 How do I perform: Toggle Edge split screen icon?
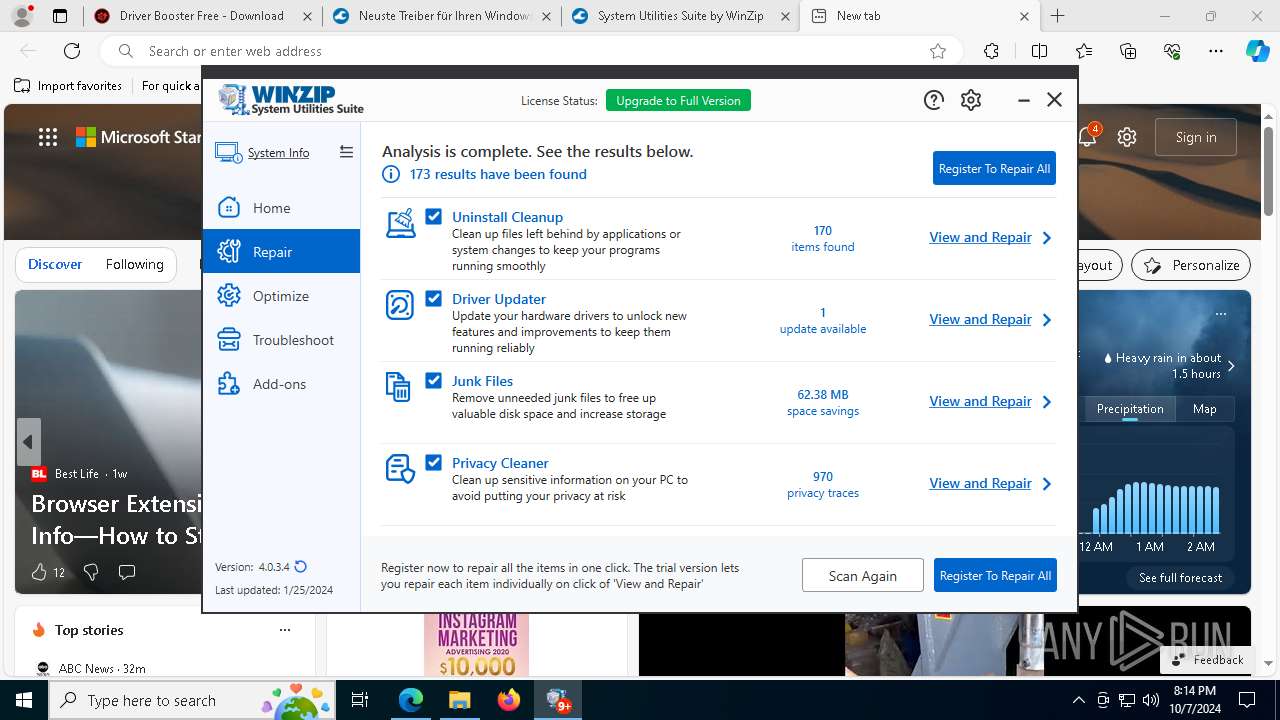[x=1039, y=51]
